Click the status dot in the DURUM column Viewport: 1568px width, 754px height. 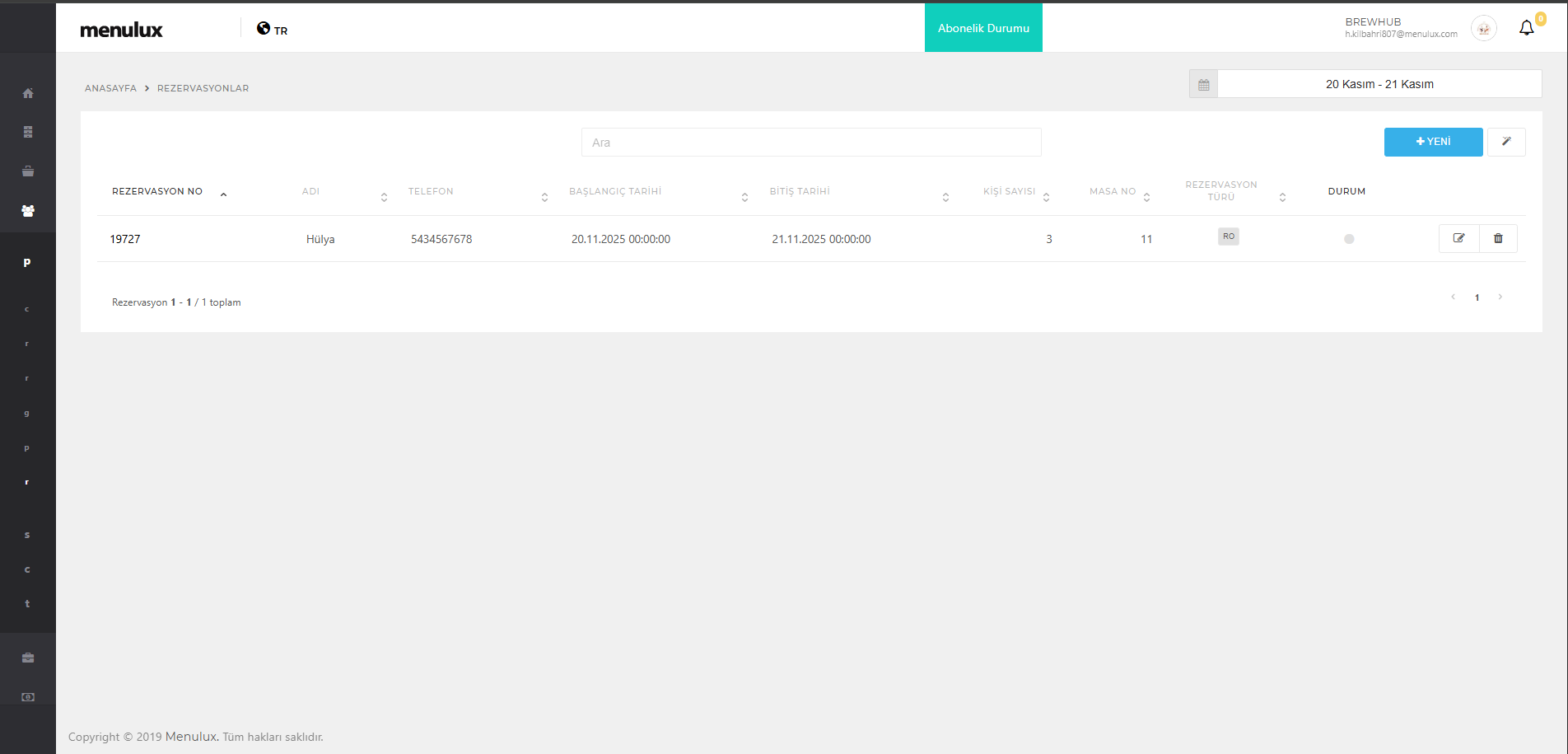coord(1349,239)
